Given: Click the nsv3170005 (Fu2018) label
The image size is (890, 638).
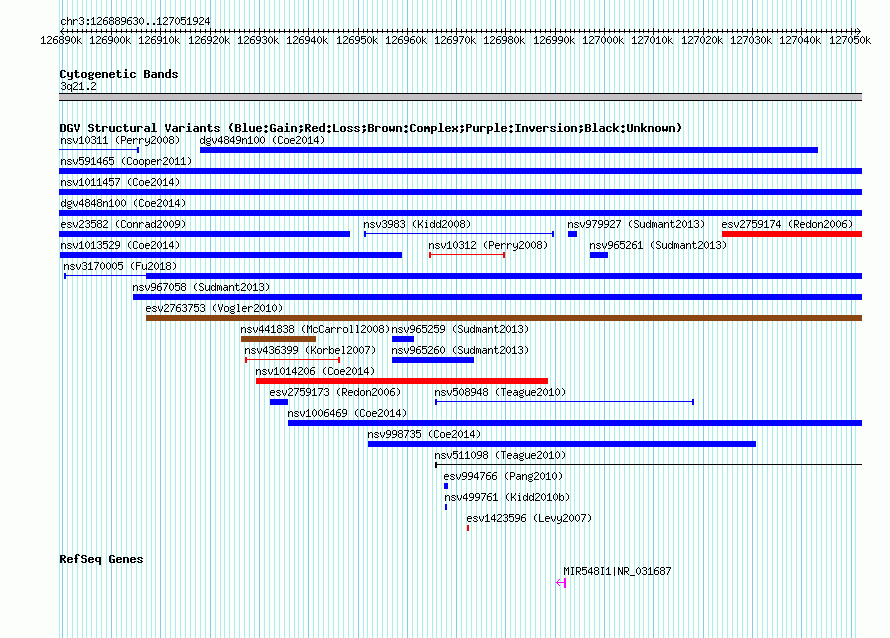Looking at the screenshot, I should coord(120,266).
